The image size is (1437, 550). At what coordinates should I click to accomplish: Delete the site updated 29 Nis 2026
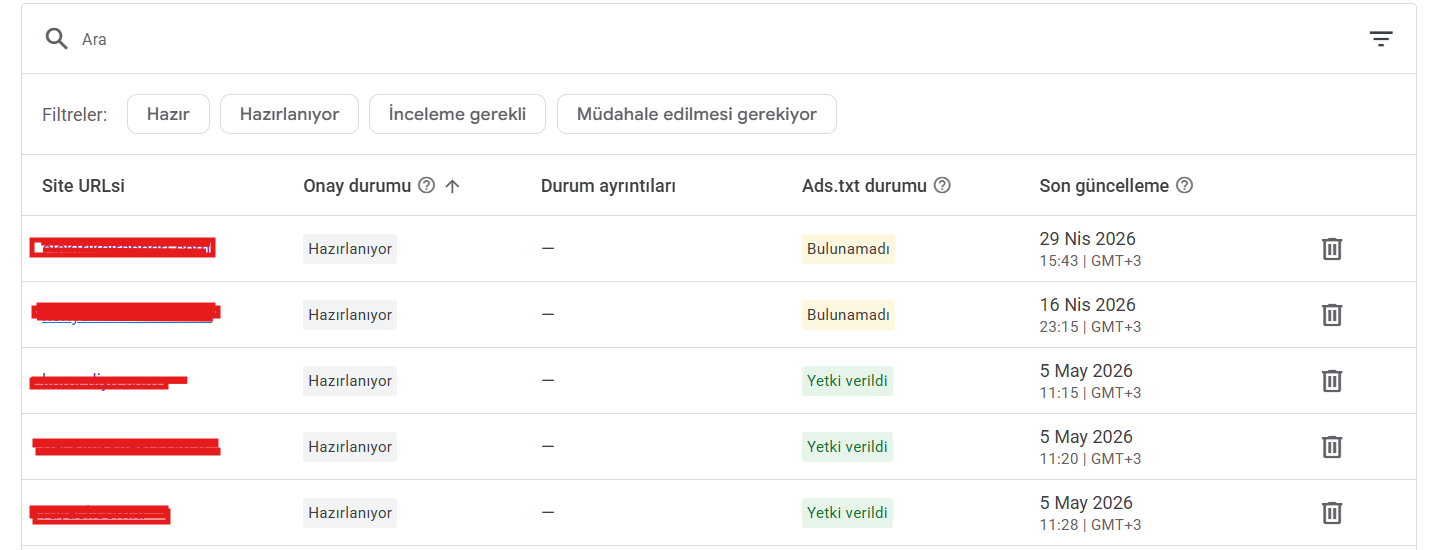click(x=1332, y=249)
